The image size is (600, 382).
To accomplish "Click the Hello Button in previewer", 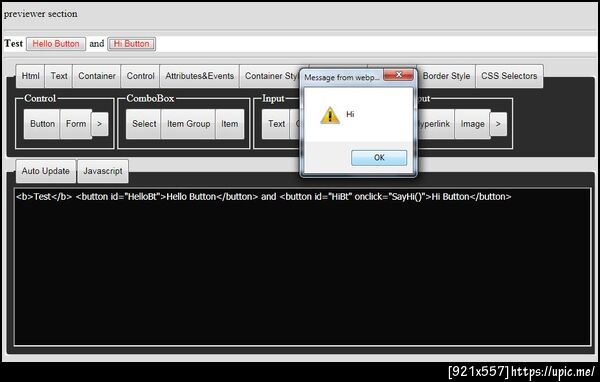I will 56,44.
